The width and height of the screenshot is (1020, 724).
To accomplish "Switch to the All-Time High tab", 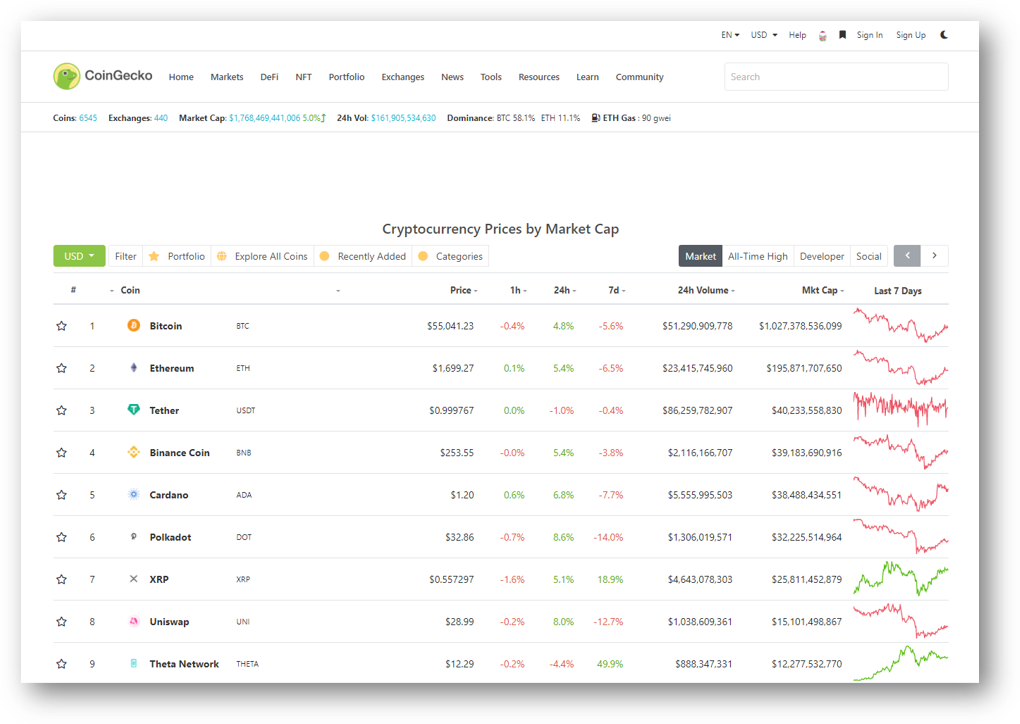I will tap(758, 256).
